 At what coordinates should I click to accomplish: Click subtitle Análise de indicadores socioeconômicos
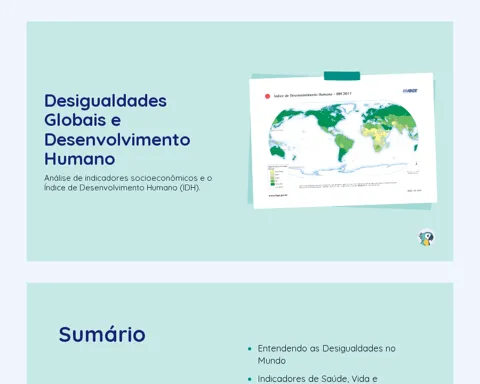(x=128, y=183)
